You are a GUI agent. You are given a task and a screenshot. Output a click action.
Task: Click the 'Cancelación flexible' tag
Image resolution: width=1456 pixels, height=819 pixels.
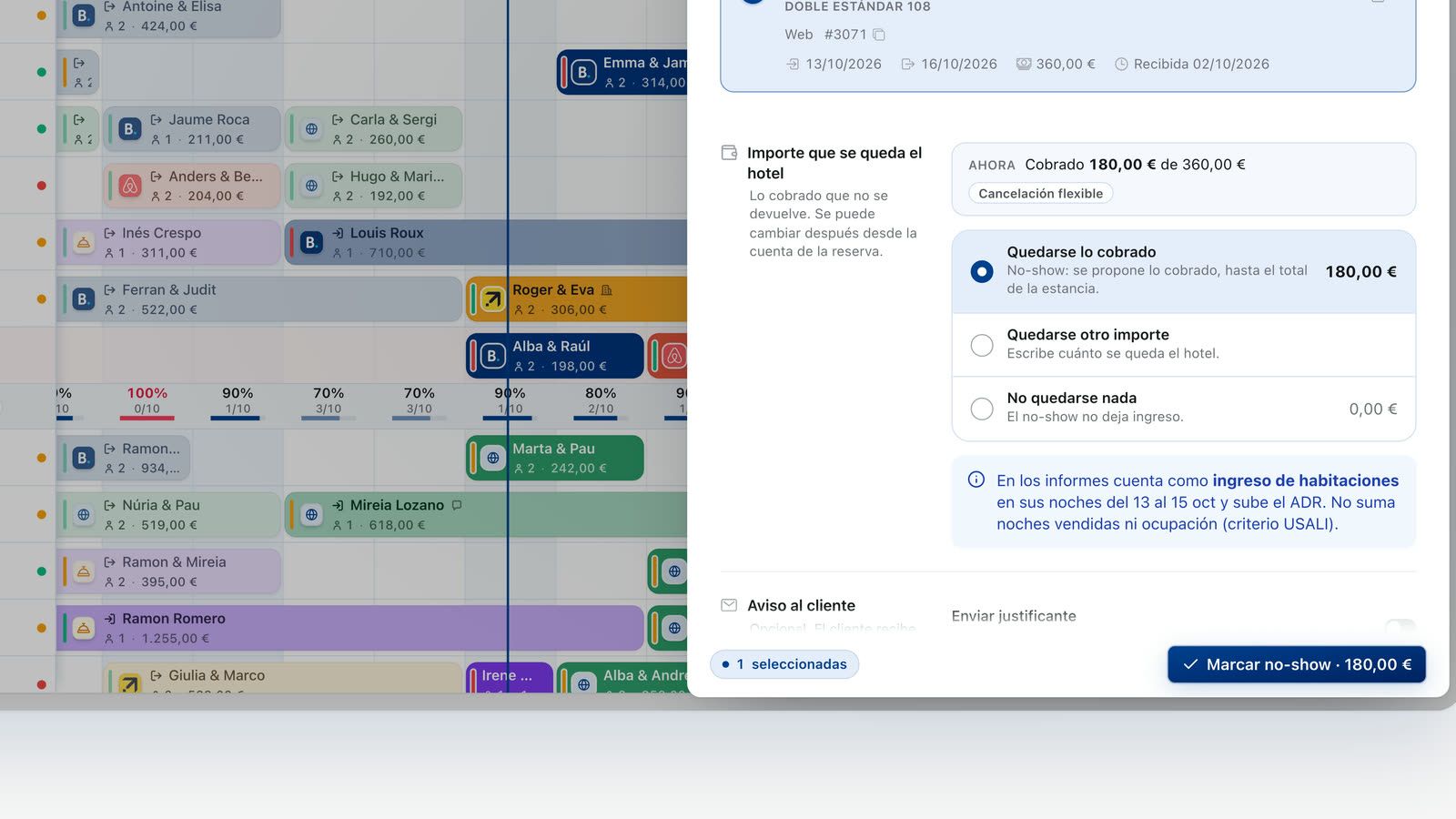click(x=1040, y=193)
